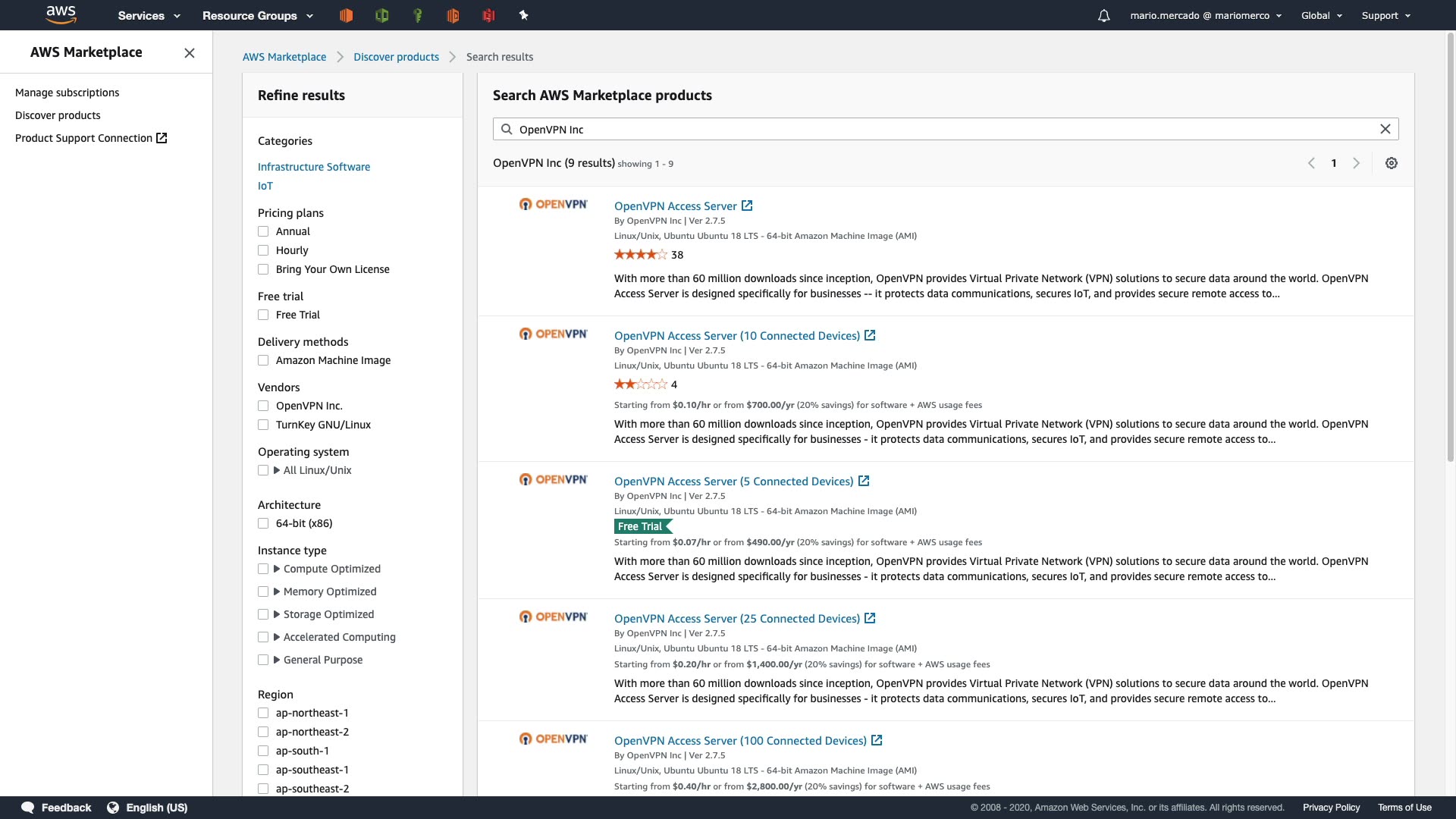Clear the search field with X icon
1456x819 pixels.
click(x=1385, y=129)
